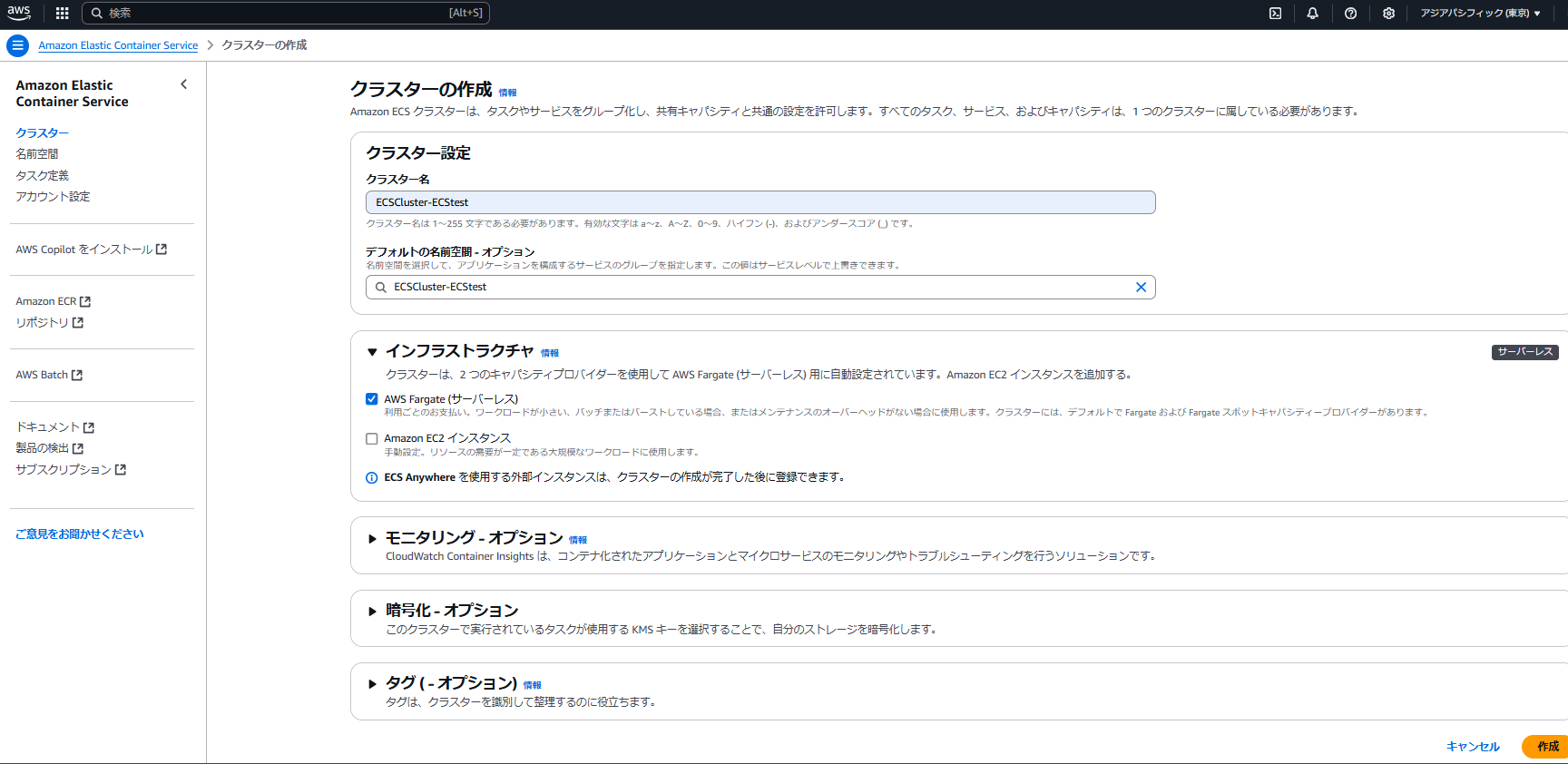This screenshot has width=1568, height=764.
Task: Open the リポジトリ external link
Action: tap(49, 322)
